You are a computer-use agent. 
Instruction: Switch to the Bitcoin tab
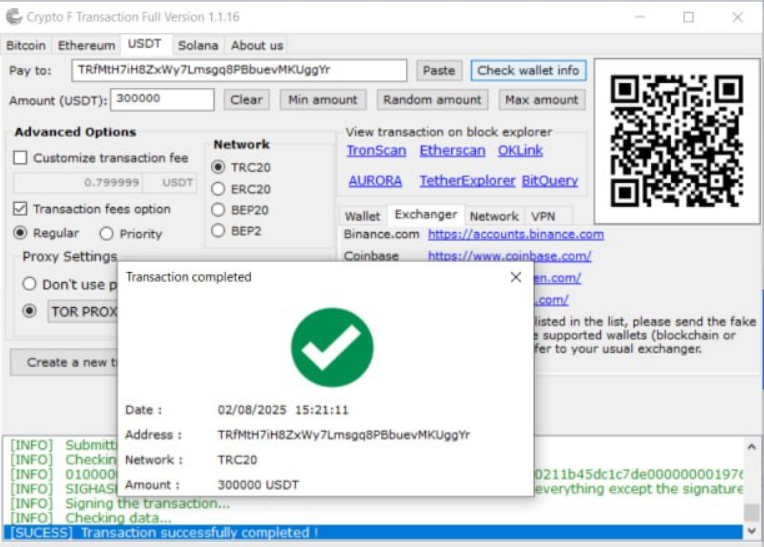[x=26, y=45]
